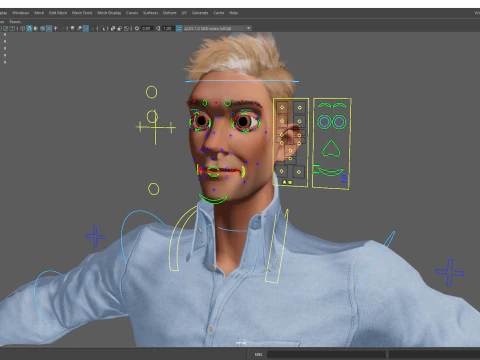
Task: Select the top-right square control in picker panel
Action: click(300, 108)
